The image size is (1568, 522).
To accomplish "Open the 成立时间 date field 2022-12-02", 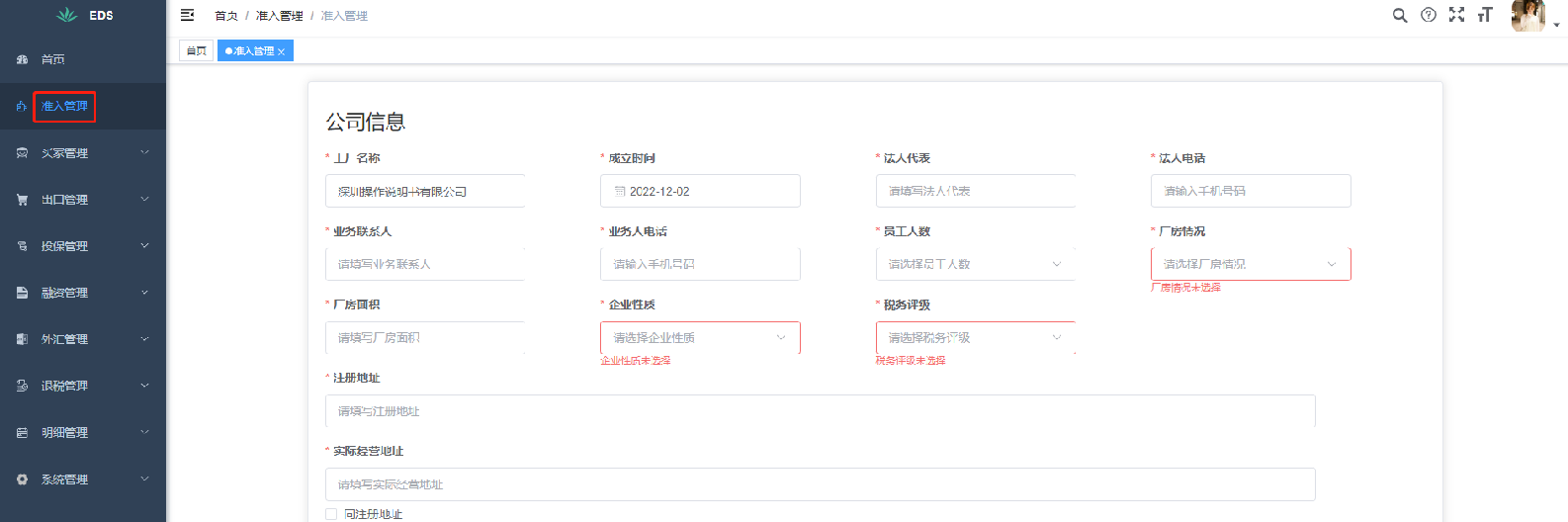I will coord(700,191).
